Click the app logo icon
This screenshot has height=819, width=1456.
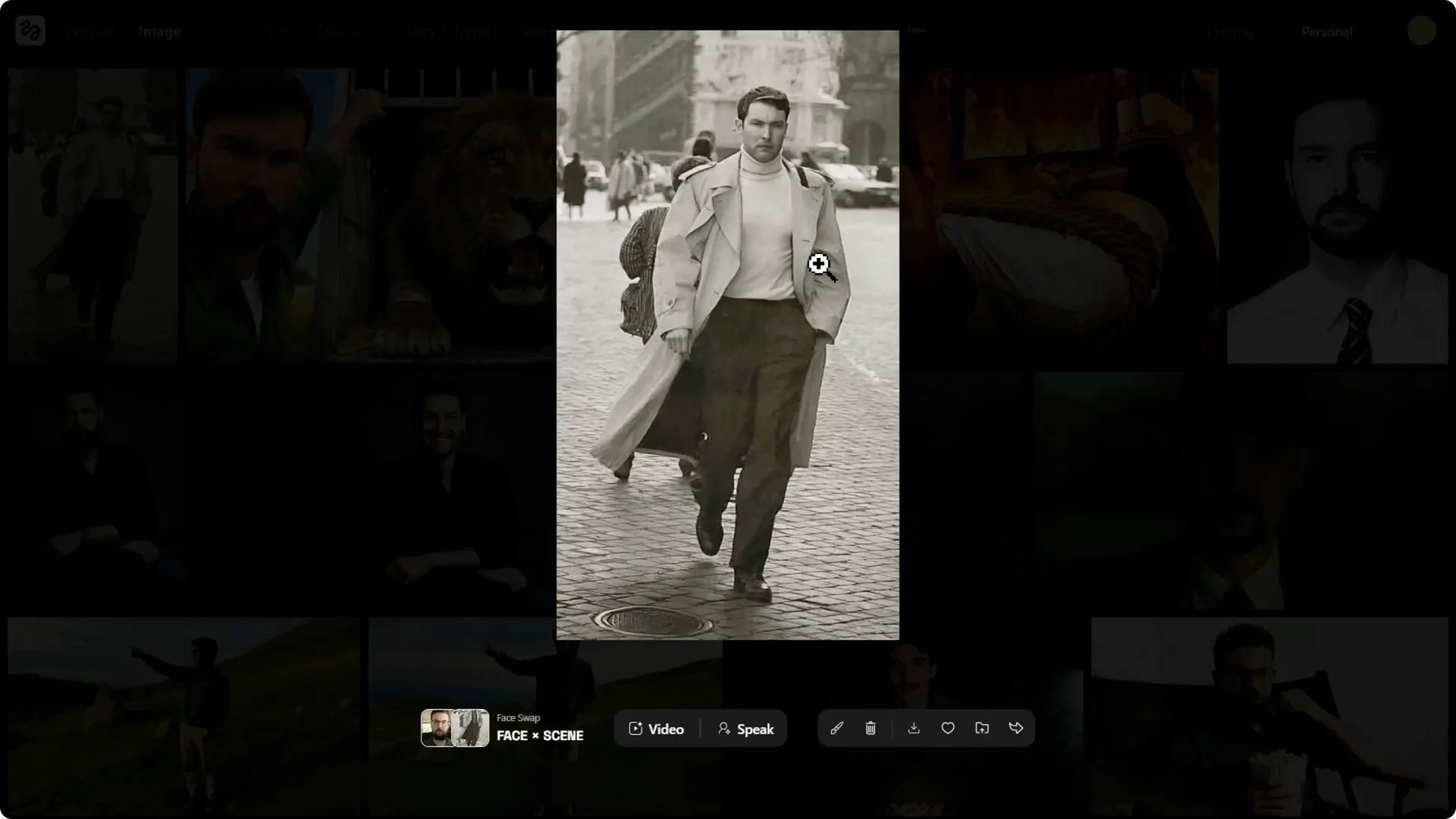30,31
